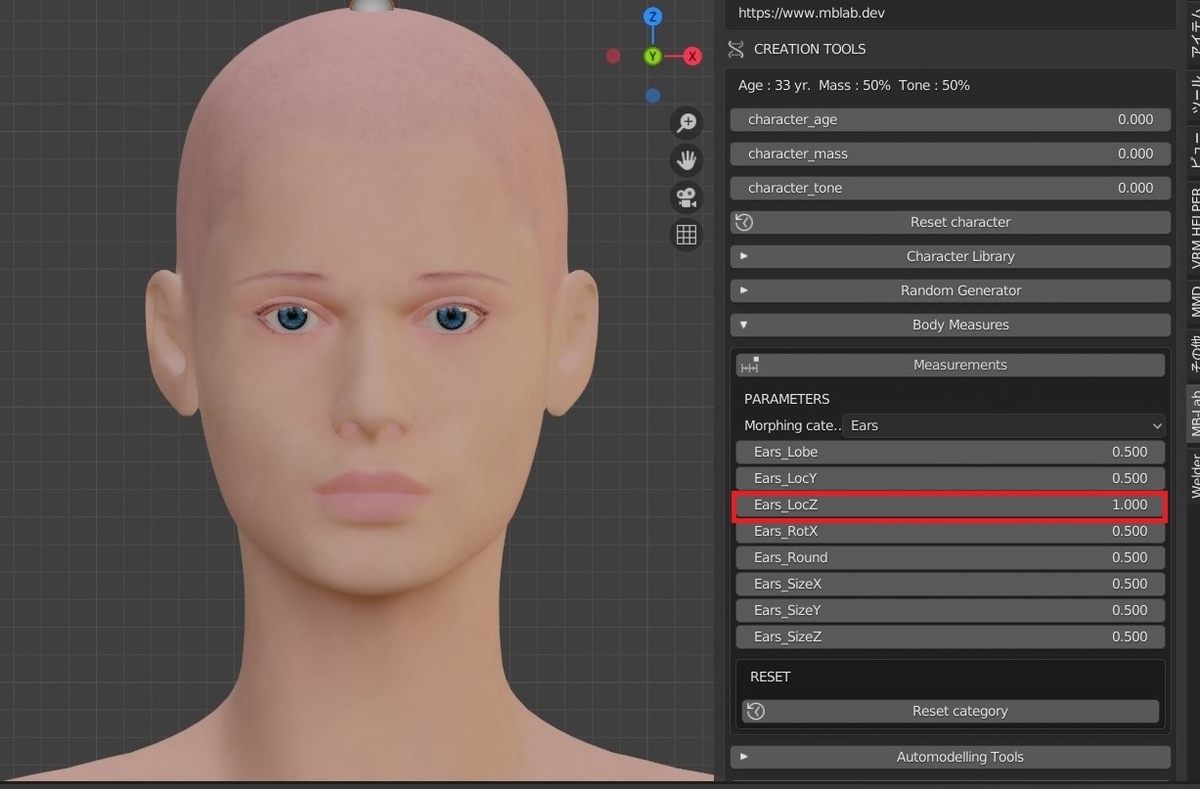Click the negative Z blue gizmo dot

[x=652, y=96]
